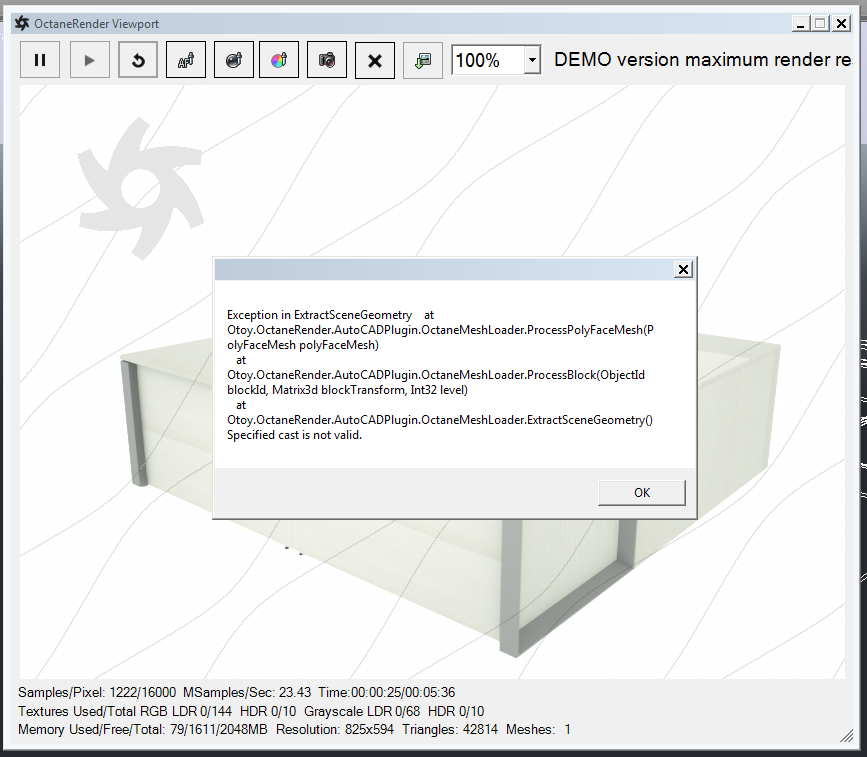Maximize the OctaneRender Viewport window

click(x=821, y=24)
